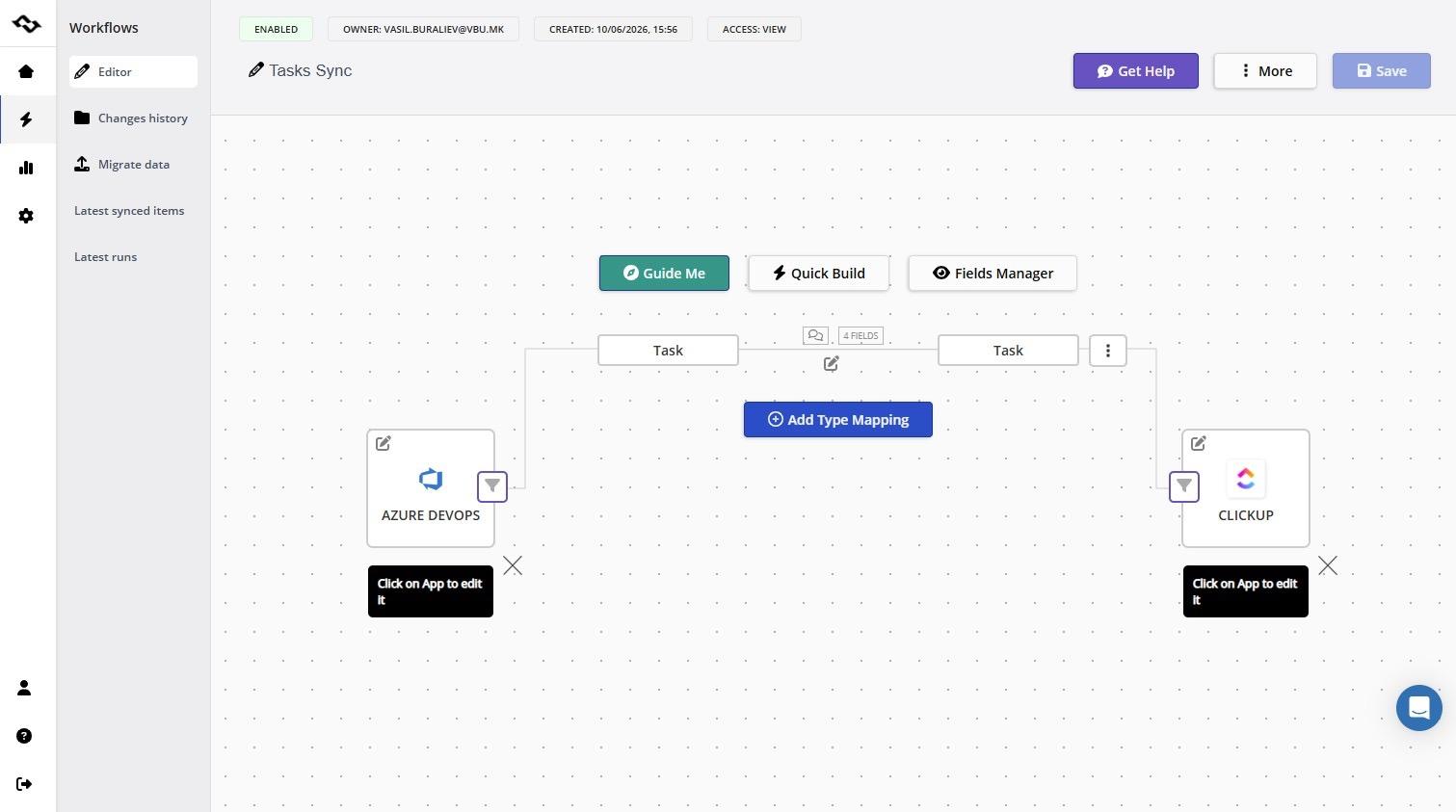
Task: Select Editor in the Workflows menu
Action: tap(133, 71)
